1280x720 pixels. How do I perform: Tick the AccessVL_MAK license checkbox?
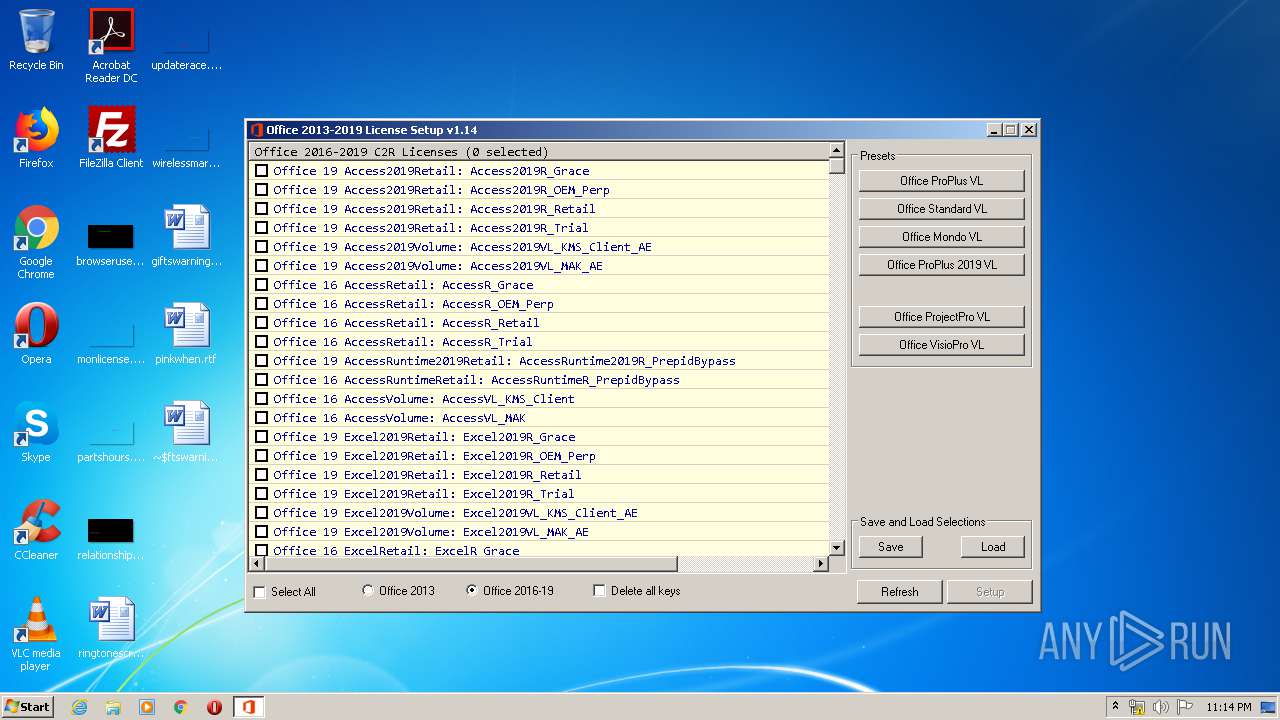coord(261,418)
